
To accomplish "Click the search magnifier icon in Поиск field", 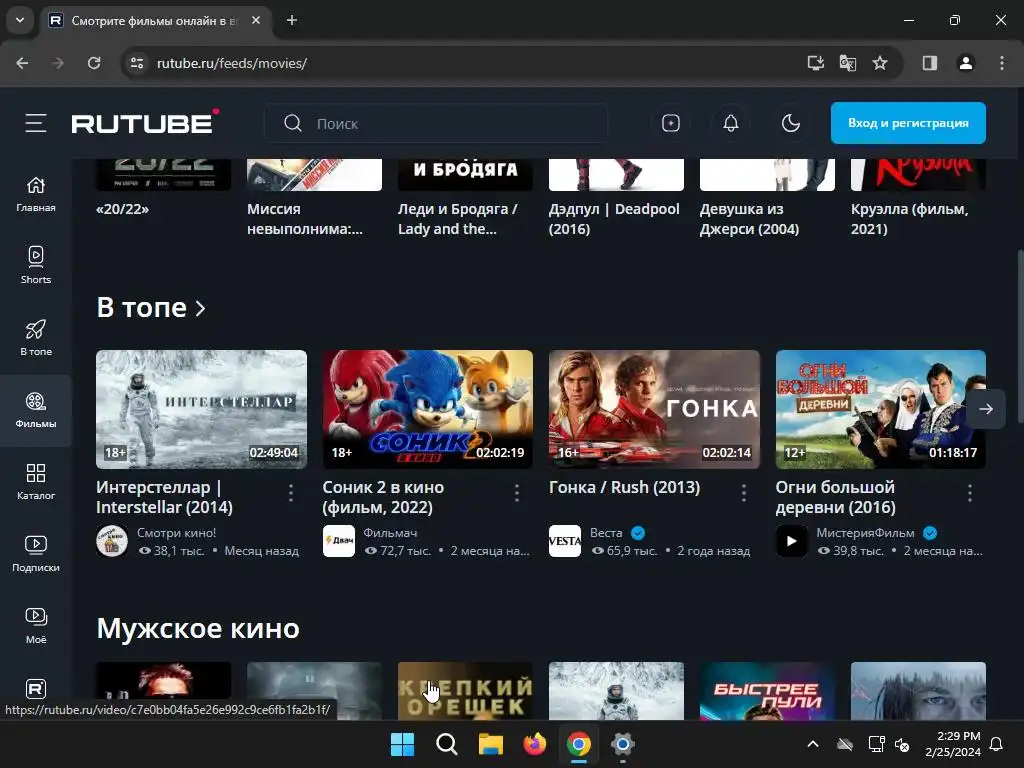I will coord(293,123).
